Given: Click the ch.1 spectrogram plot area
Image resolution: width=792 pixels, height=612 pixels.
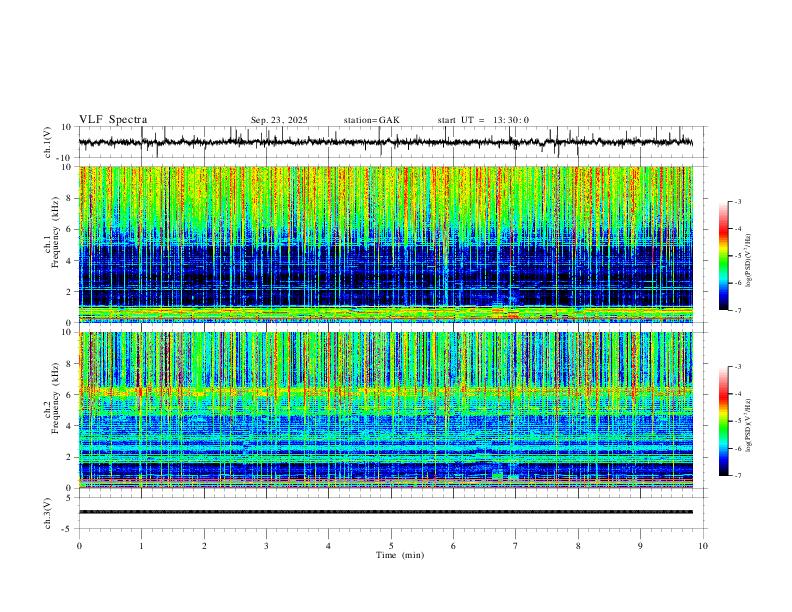Looking at the screenshot, I should [x=386, y=244].
